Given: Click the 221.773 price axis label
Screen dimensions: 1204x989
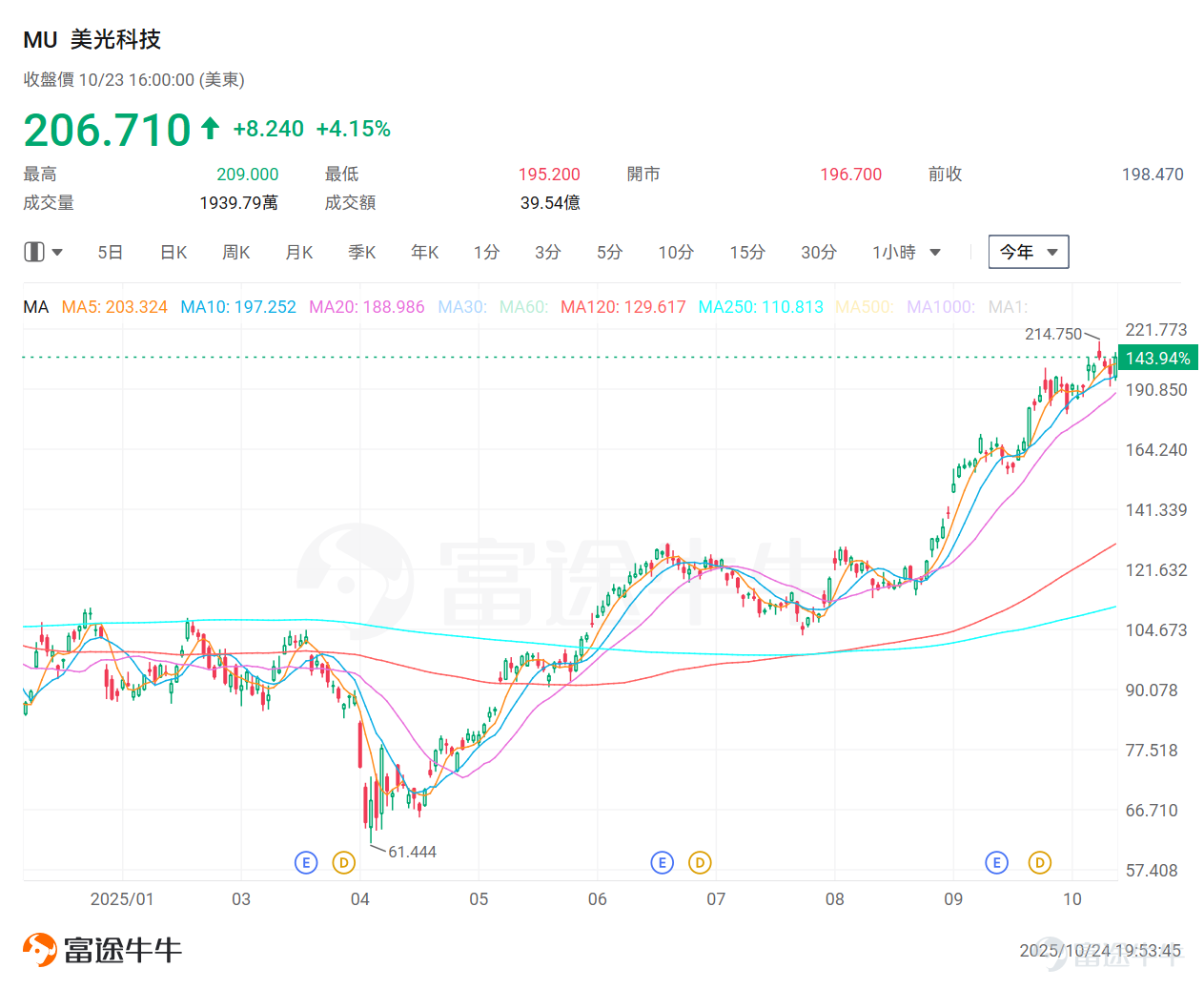Looking at the screenshot, I should point(1156,330).
